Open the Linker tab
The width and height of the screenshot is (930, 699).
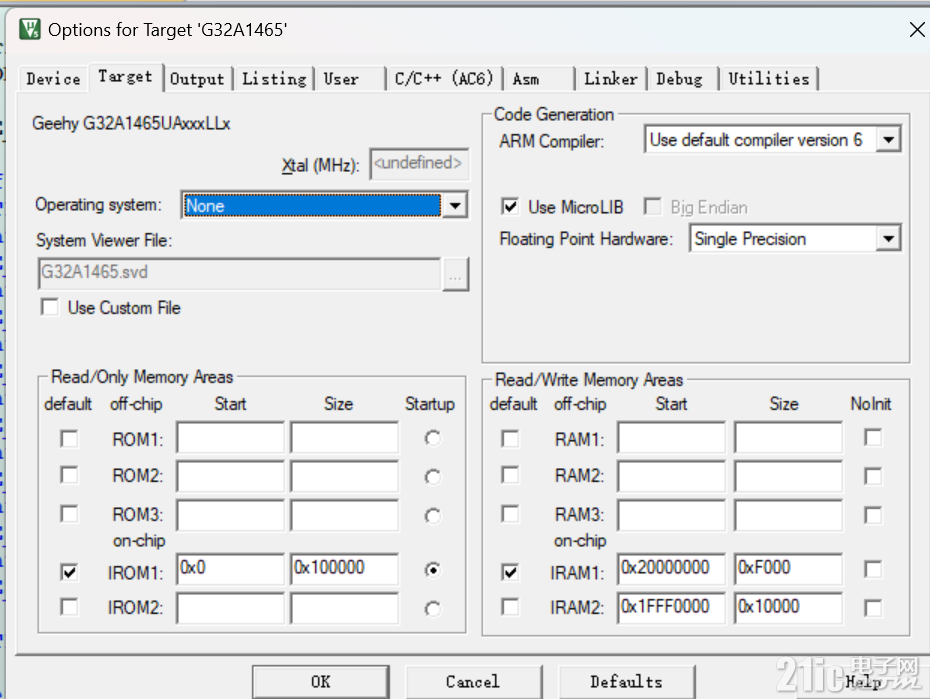pyautogui.click(x=611, y=78)
